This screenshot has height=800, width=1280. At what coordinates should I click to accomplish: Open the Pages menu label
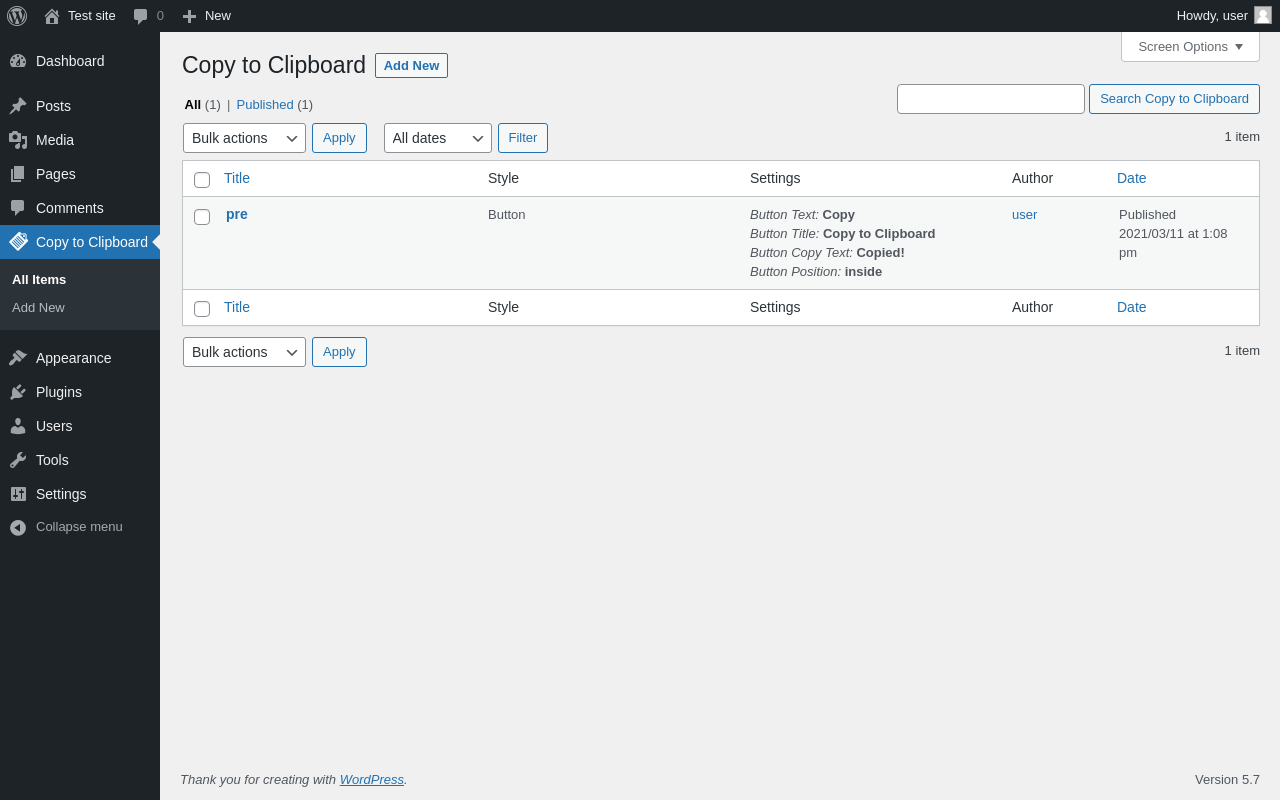(56, 174)
